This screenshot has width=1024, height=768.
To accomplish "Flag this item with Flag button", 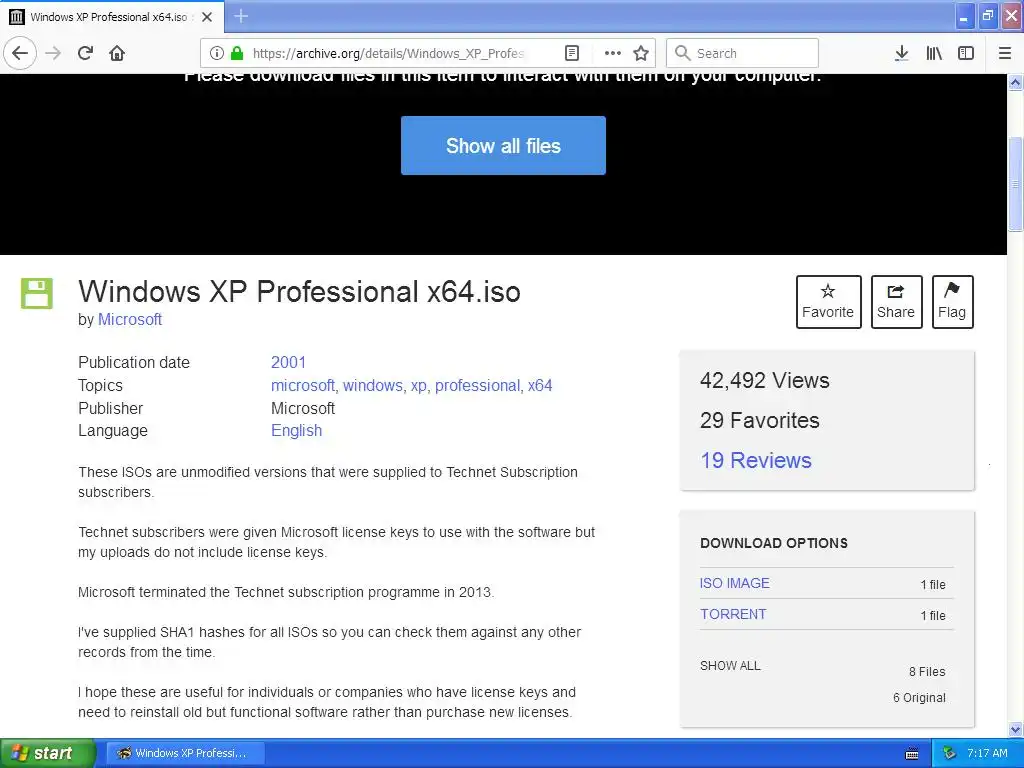I will coord(952,302).
